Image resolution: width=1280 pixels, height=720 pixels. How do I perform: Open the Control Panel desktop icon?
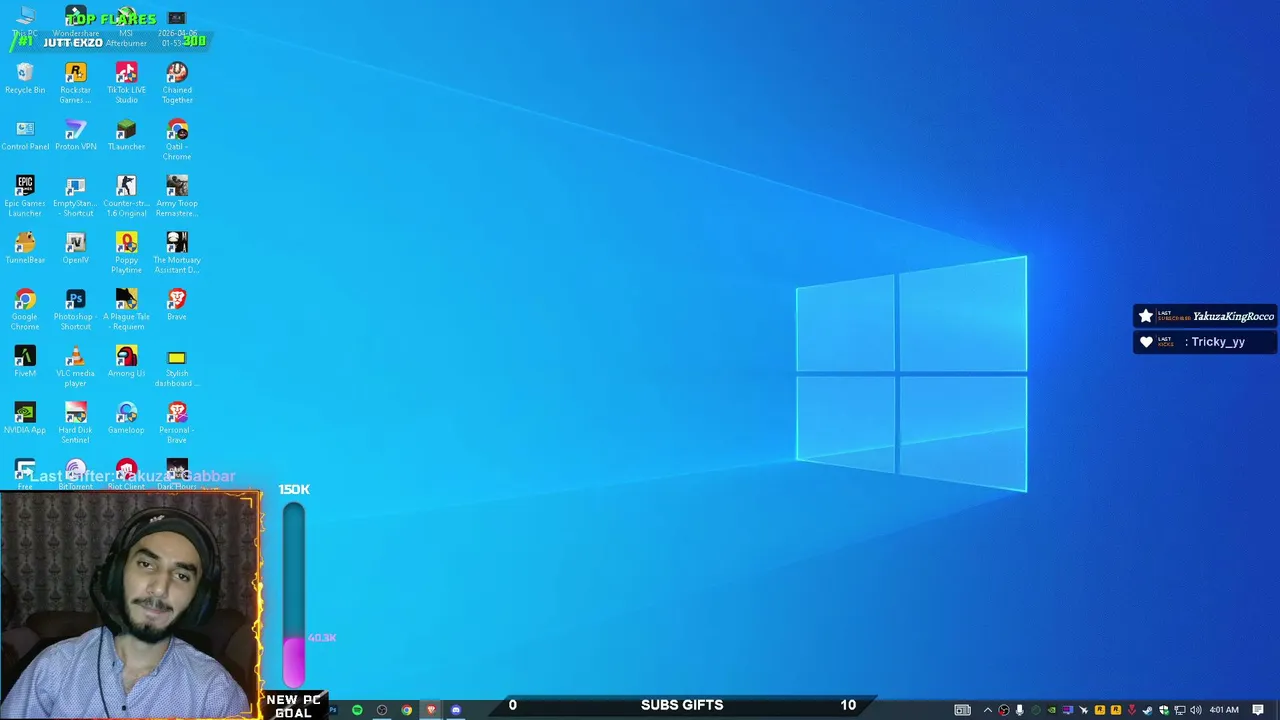(25, 136)
